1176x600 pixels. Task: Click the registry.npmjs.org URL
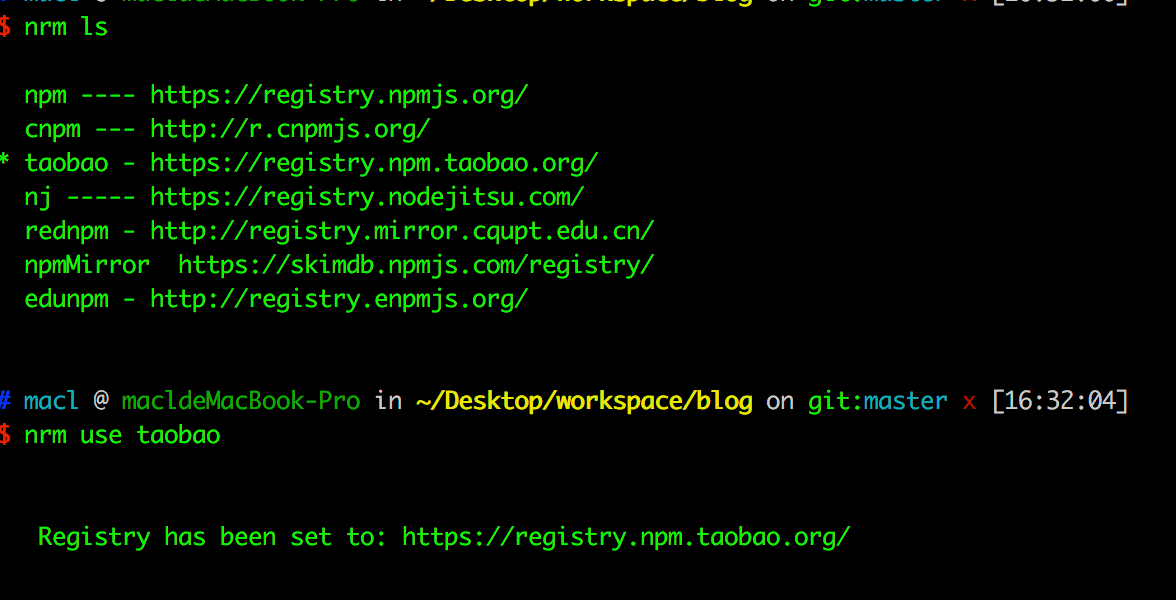[x=339, y=96]
